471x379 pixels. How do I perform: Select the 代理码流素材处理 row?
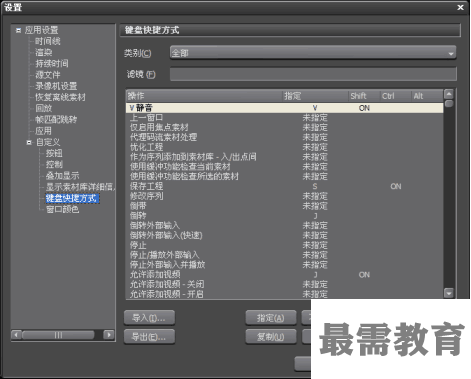(x=285, y=137)
